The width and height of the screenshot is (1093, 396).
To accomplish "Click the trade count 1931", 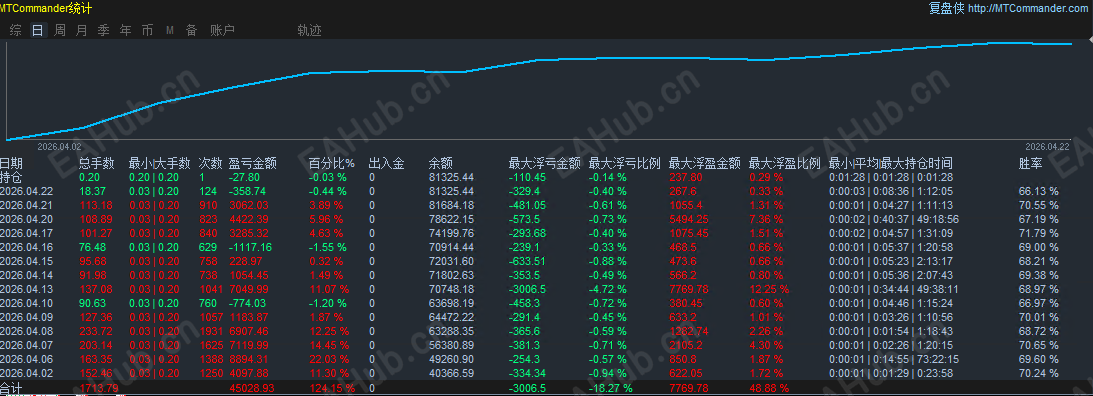I will pyautogui.click(x=211, y=330).
